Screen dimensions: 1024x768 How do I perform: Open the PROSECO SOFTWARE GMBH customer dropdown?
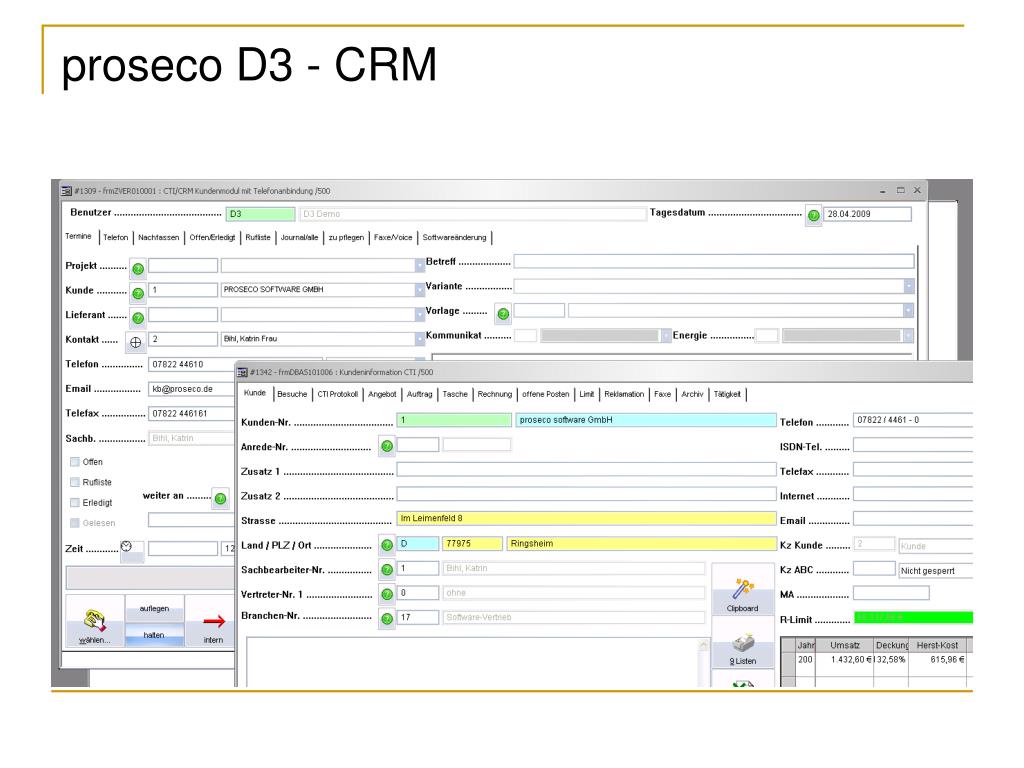(x=419, y=290)
